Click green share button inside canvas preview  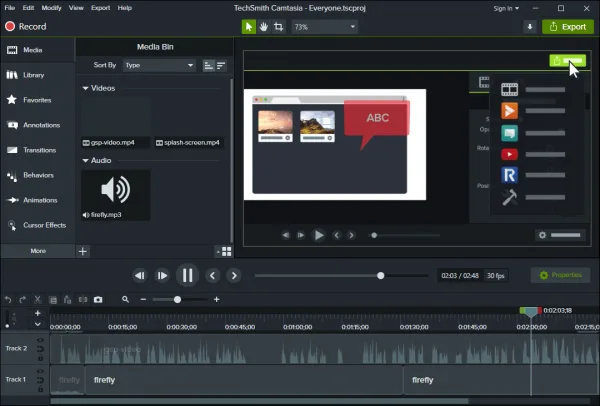567,60
